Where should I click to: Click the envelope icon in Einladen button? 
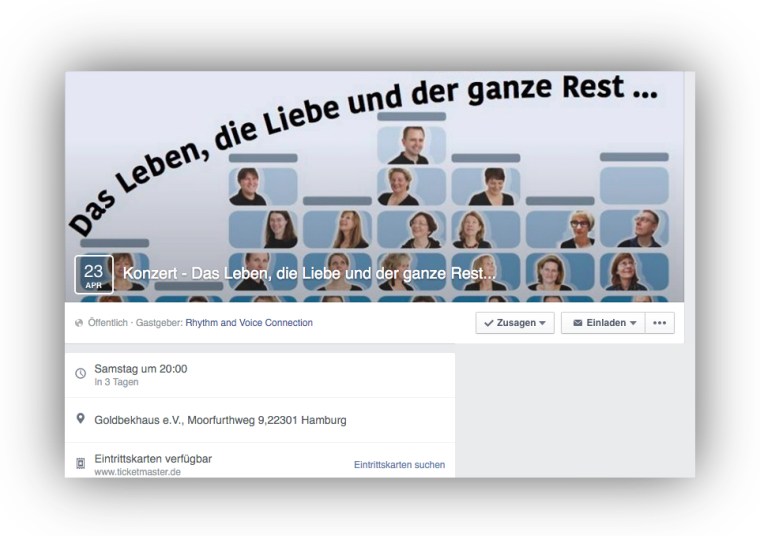tap(577, 323)
